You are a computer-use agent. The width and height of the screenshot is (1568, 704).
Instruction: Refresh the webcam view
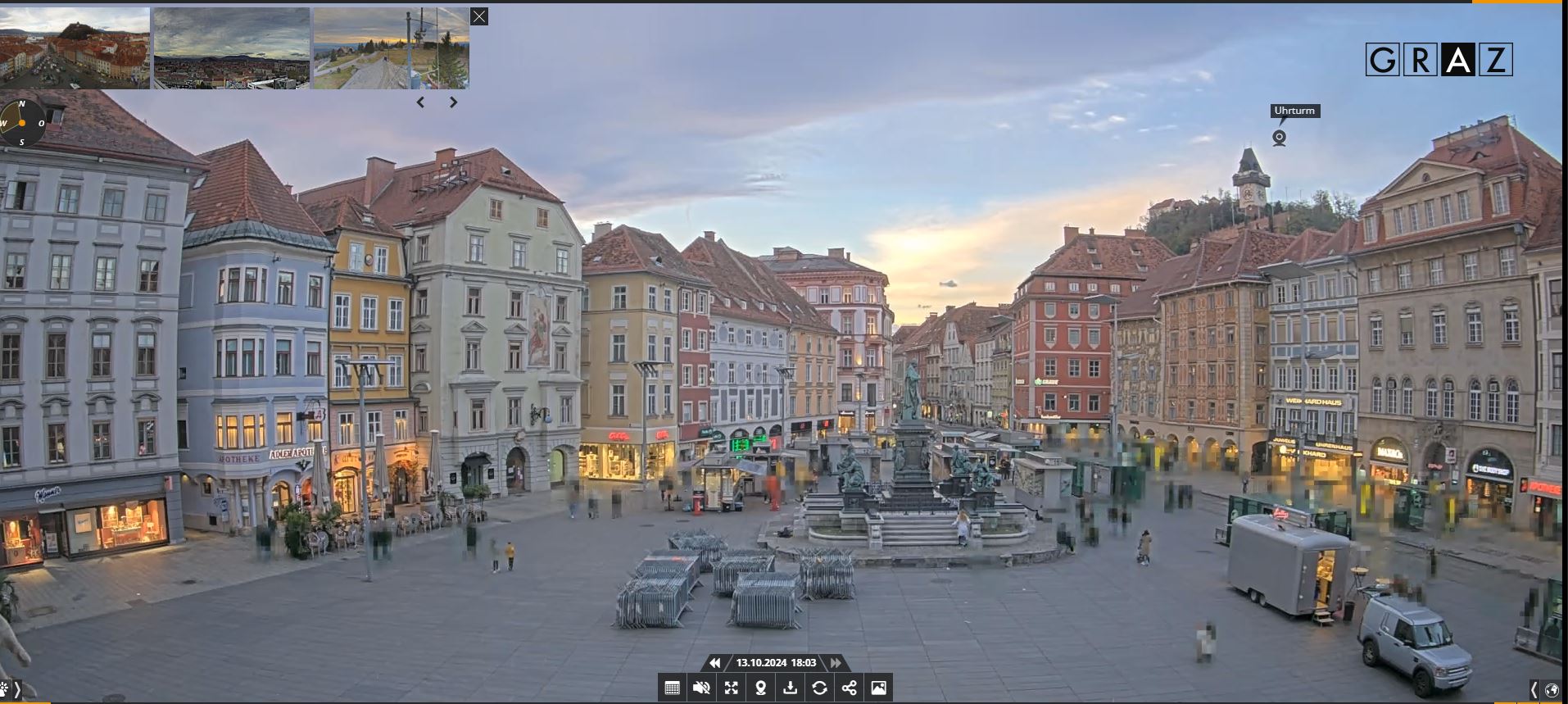[819, 688]
